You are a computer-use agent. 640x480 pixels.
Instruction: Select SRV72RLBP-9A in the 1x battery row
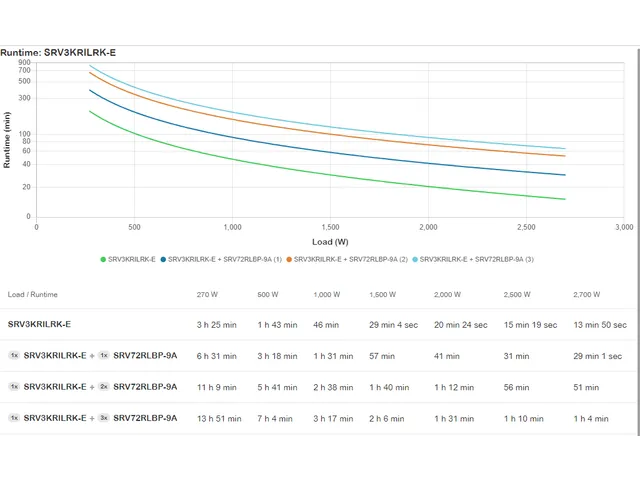point(145,356)
